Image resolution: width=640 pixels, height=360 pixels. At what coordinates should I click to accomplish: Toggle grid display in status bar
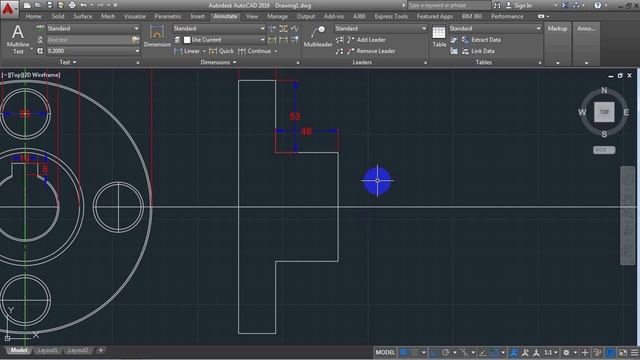coord(403,352)
